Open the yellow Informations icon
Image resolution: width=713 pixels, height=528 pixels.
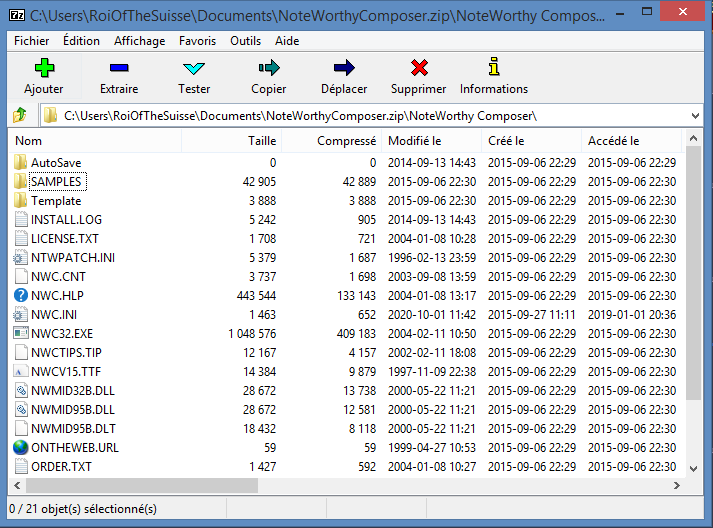tap(493, 68)
